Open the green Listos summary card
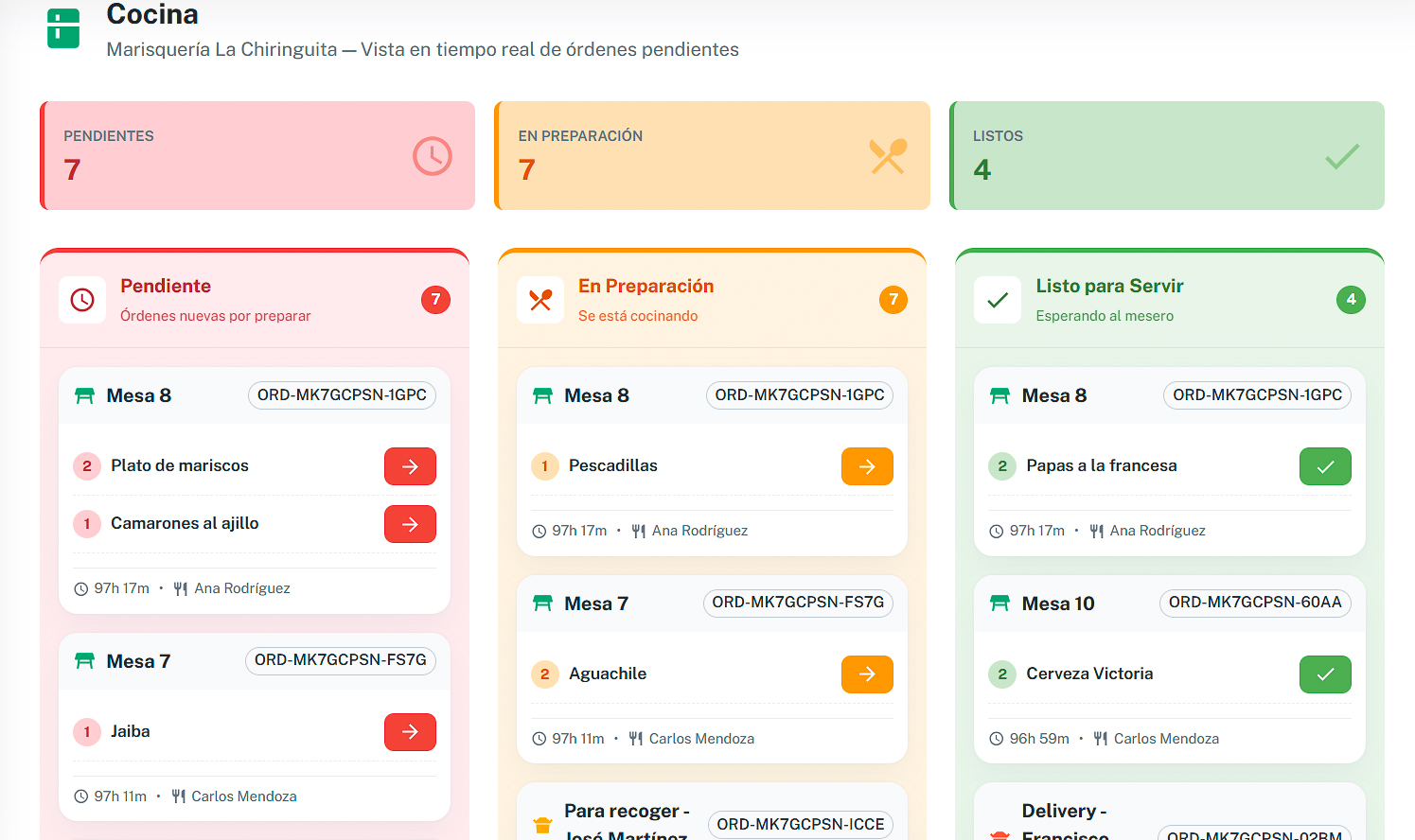The image size is (1415, 840). coord(1167,155)
